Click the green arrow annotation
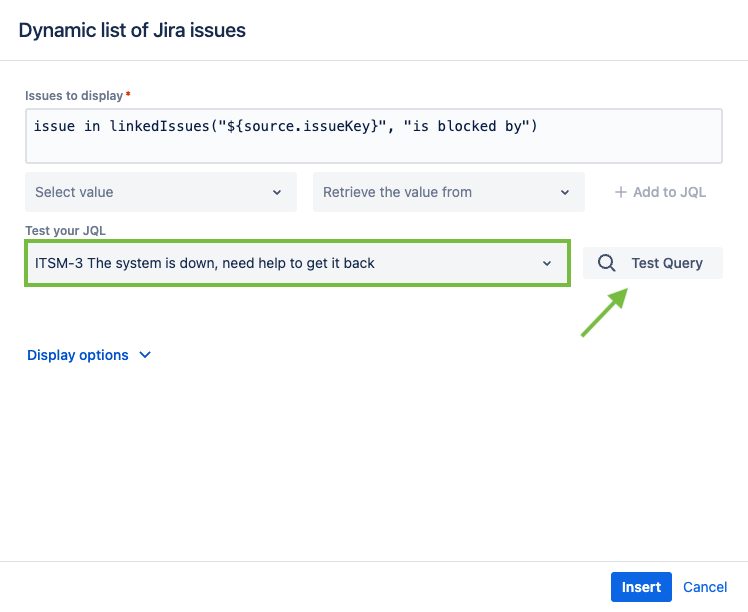The image size is (748, 612). coord(604,313)
